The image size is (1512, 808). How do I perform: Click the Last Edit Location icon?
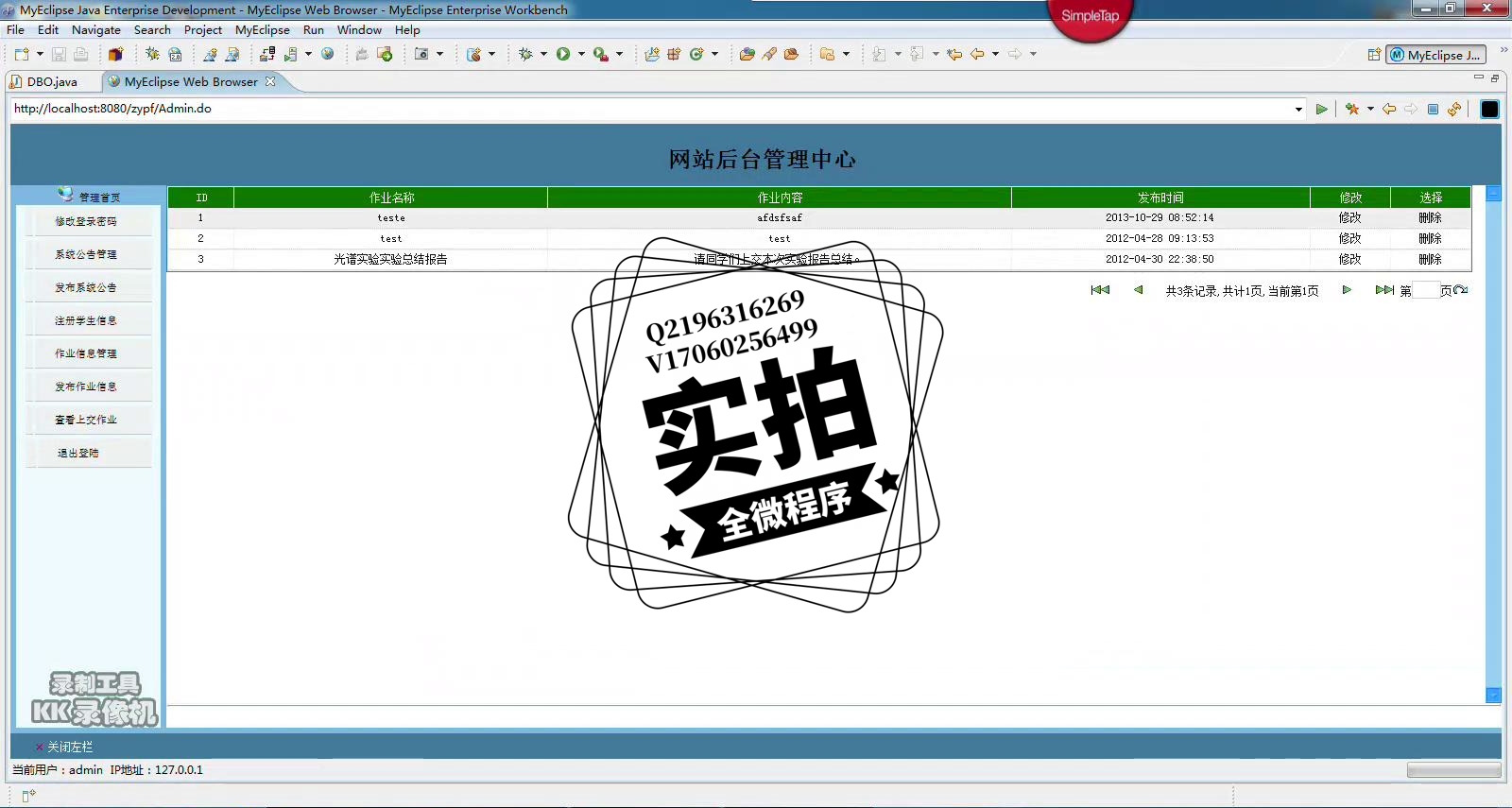[954, 54]
